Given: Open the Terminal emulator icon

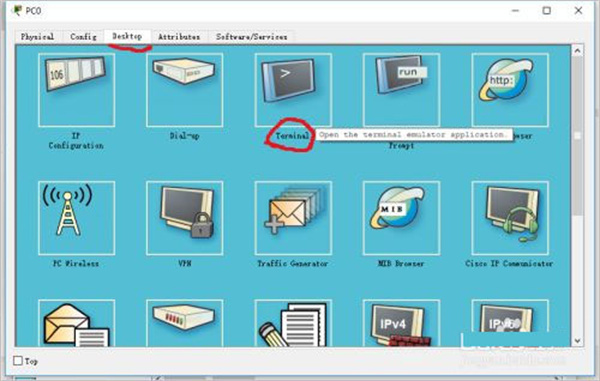Looking at the screenshot, I should [x=293, y=90].
